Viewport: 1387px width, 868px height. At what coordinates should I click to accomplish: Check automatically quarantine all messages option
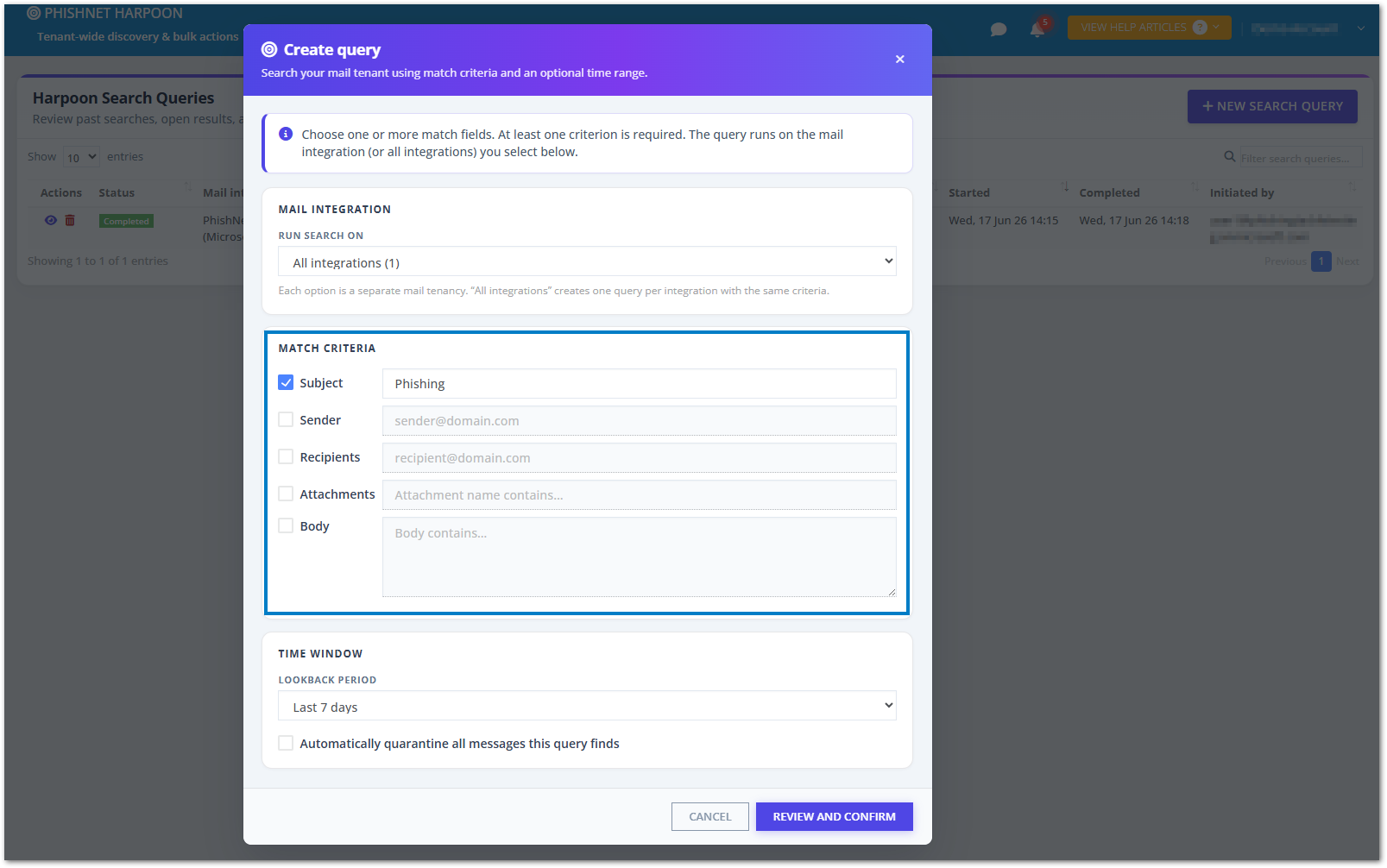tap(286, 743)
